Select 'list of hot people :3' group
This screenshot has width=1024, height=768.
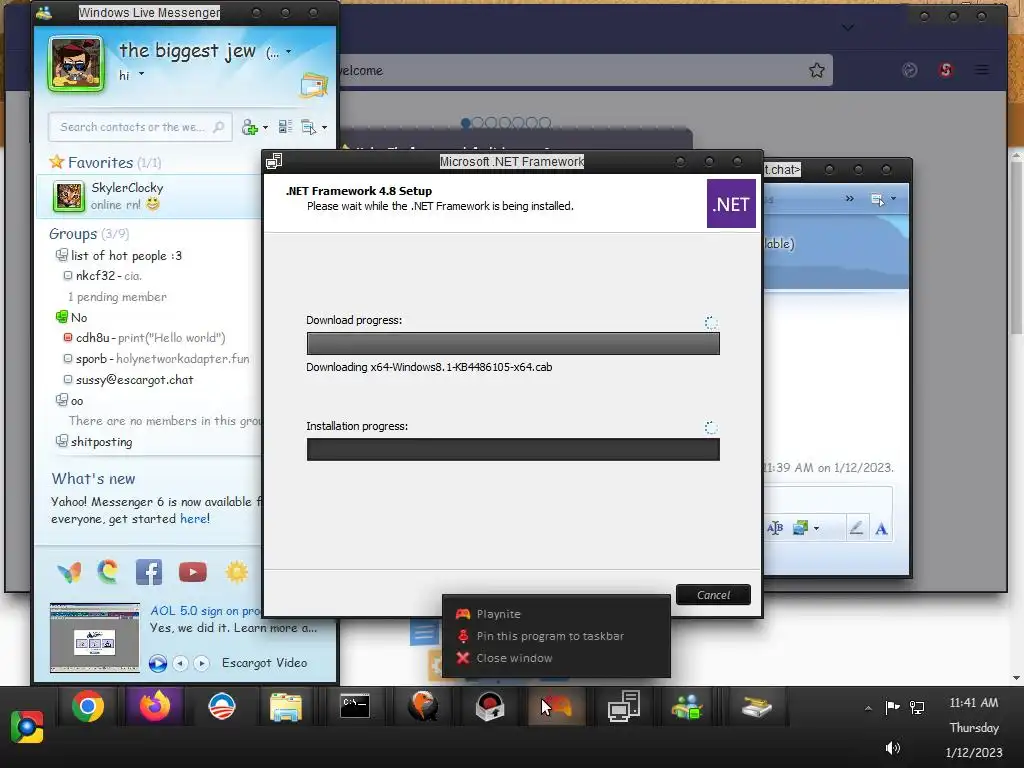pyautogui.click(x=126, y=255)
